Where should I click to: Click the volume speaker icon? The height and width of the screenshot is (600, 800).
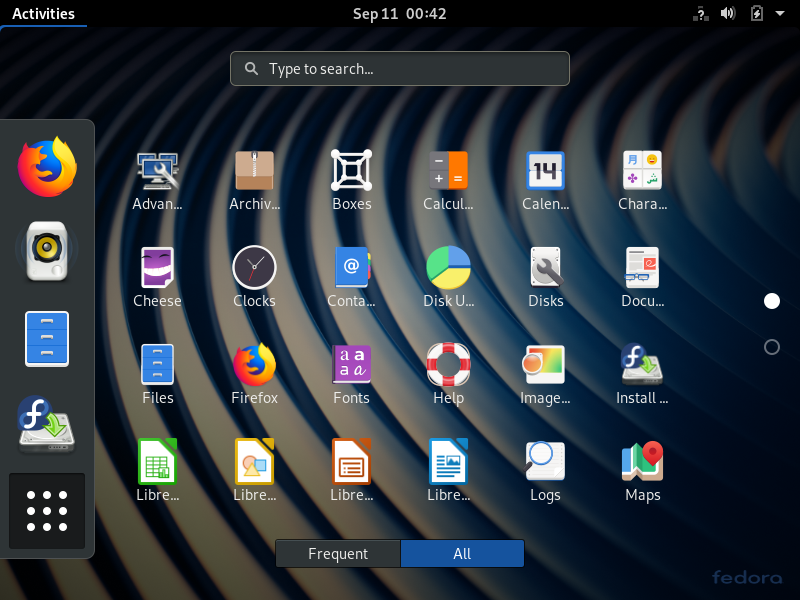[x=728, y=13]
